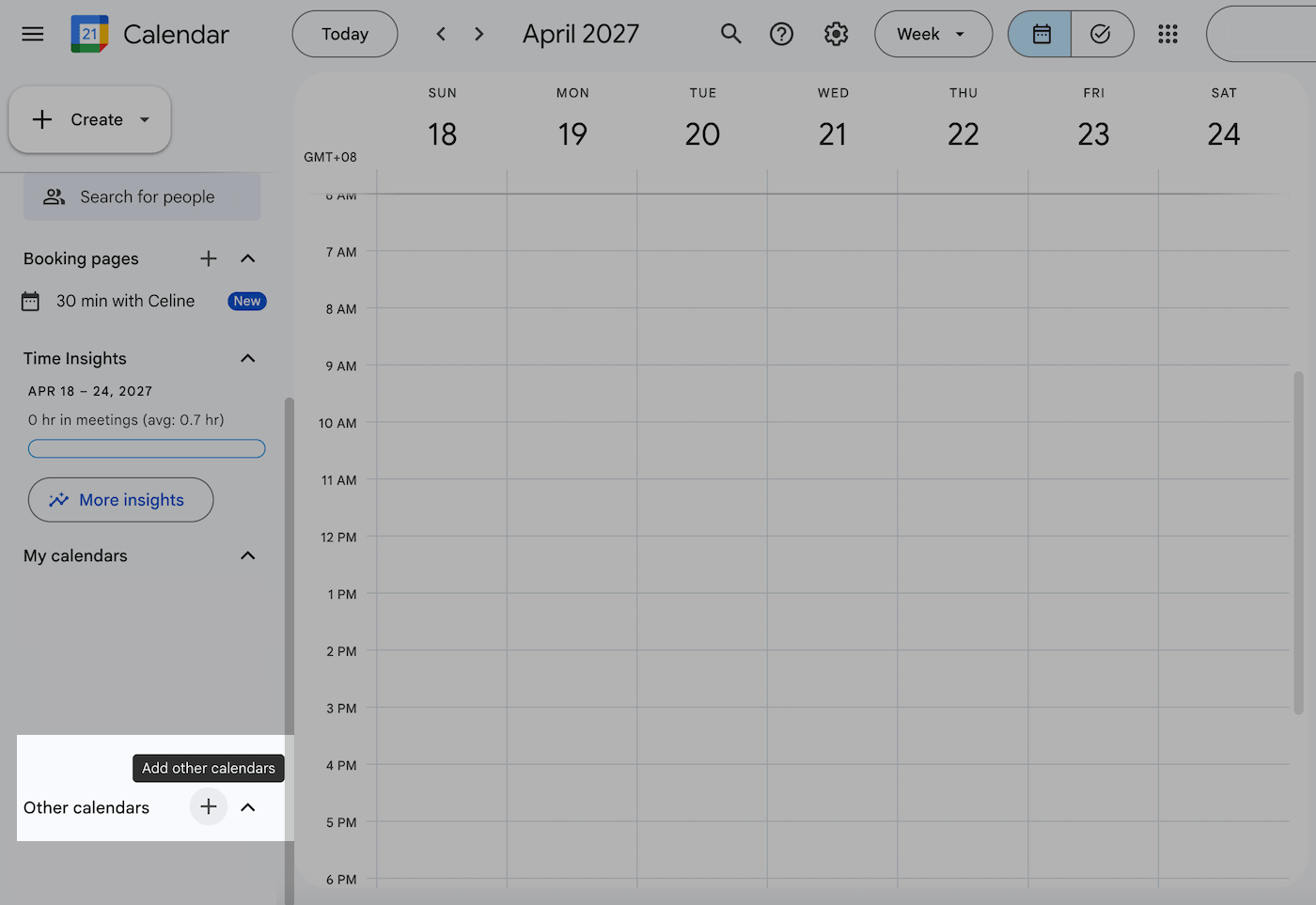This screenshot has height=905, width=1316.
Task: Open More insights
Action: (120, 499)
